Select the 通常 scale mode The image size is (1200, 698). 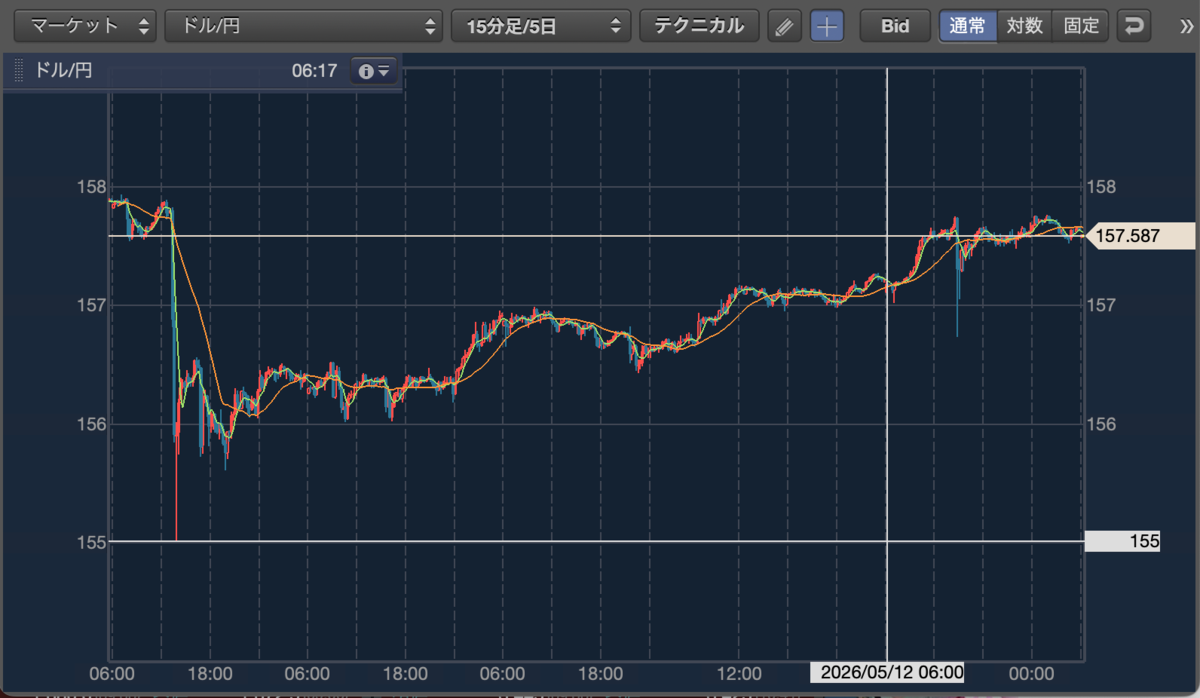(967, 26)
